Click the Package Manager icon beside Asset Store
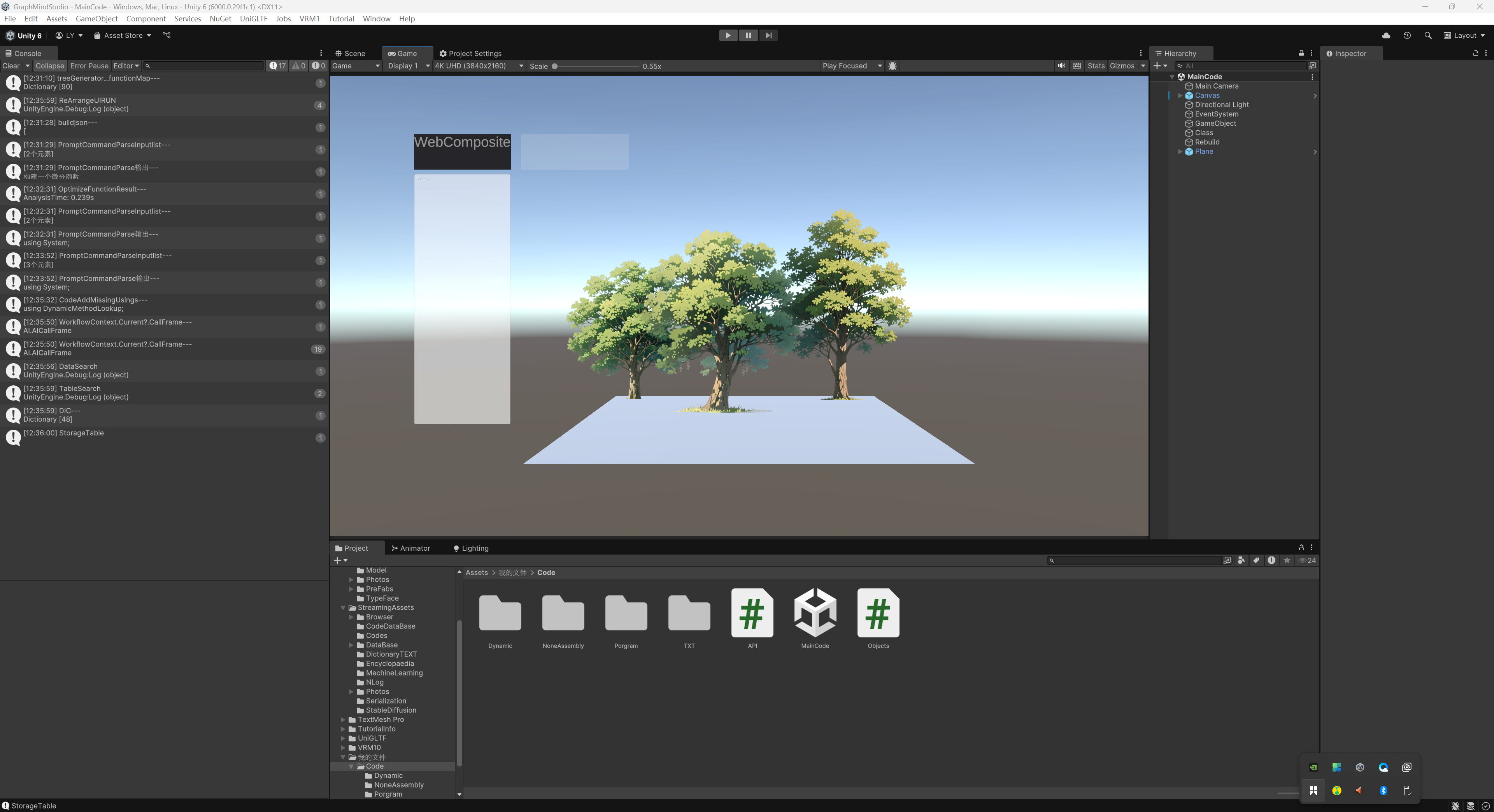Viewport: 1494px width, 812px height. coord(167,35)
